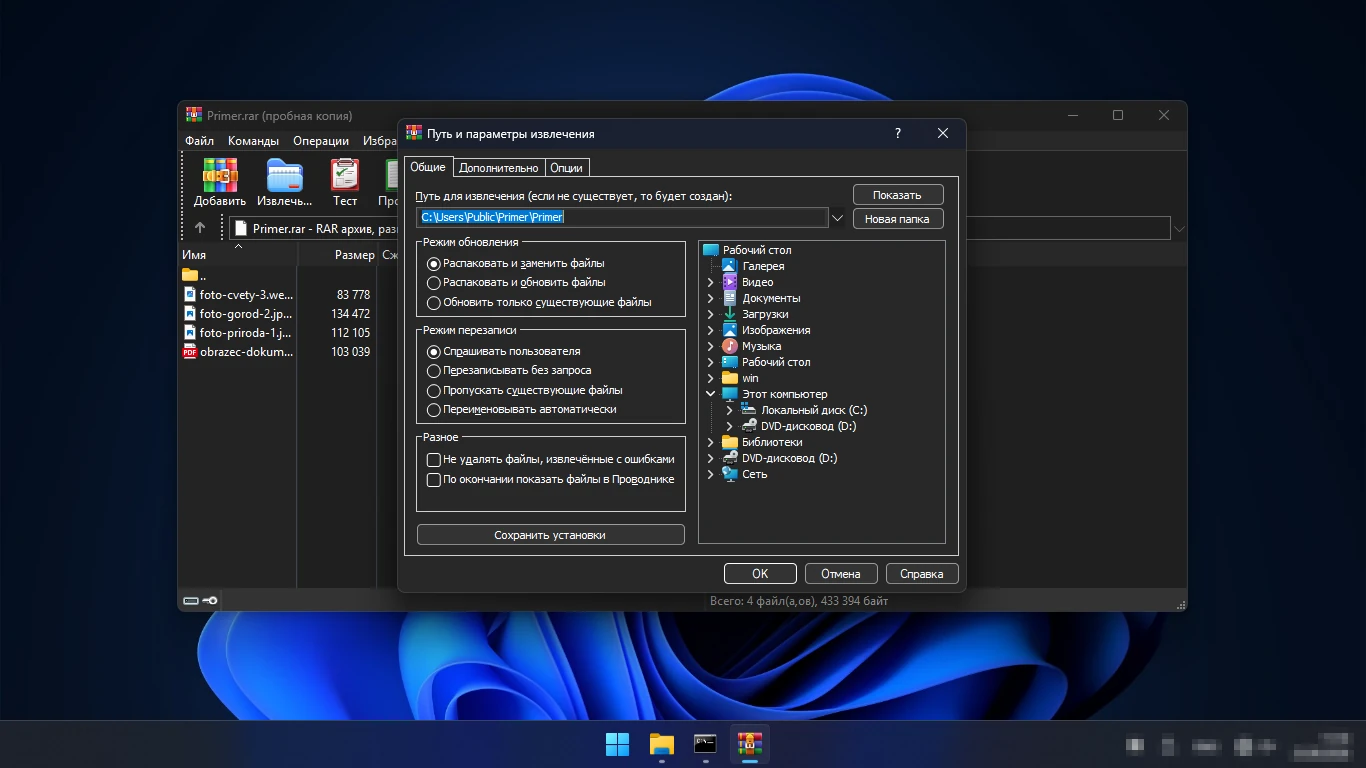Image resolution: width=1366 pixels, height=768 pixels.
Task: Select the obrazec-dokum PDF file icon
Action: [x=190, y=351]
